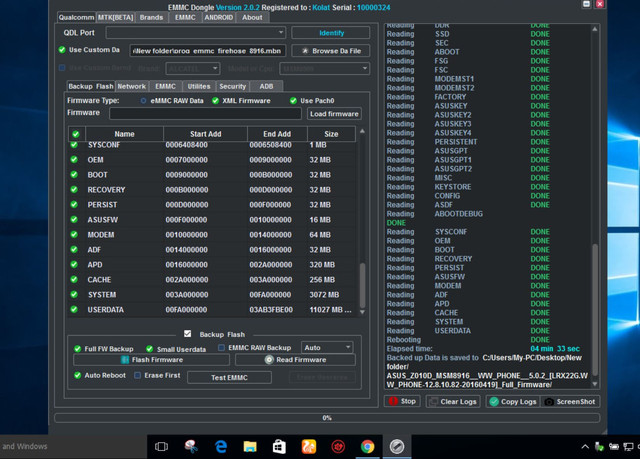Screen dimensions: 640x459
Task: Launch Microsoft Edge from the taskbar
Action: [x=221, y=446]
